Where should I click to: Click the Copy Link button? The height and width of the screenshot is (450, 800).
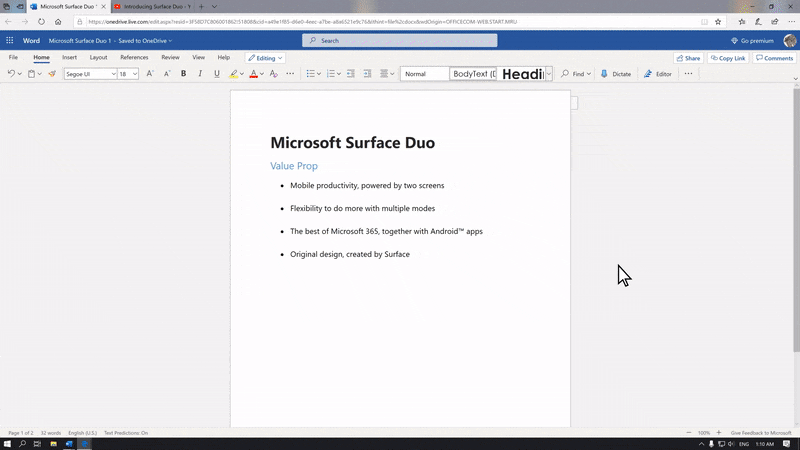[x=726, y=58]
